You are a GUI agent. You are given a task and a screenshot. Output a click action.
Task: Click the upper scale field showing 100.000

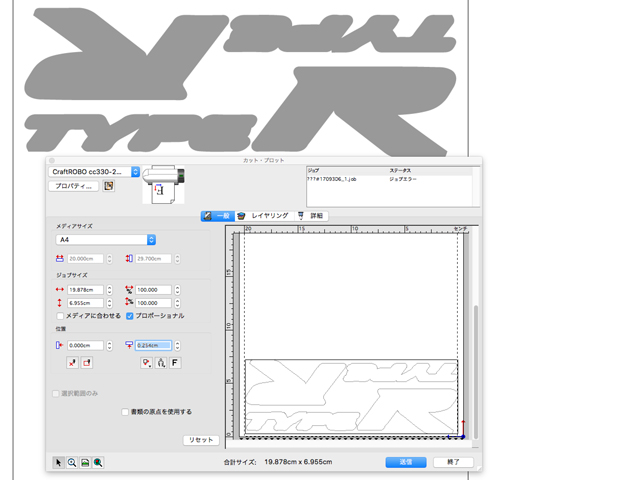point(153,290)
